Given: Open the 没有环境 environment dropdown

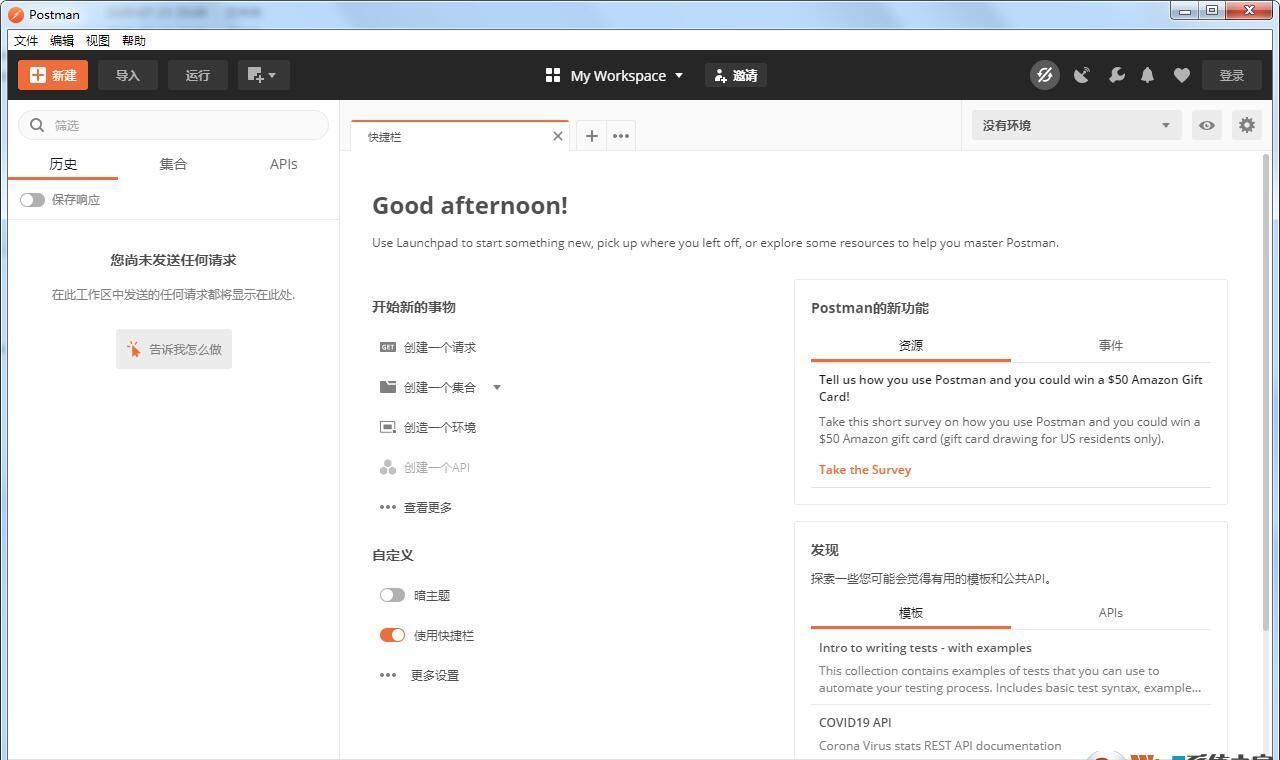Looking at the screenshot, I should 1077,125.
